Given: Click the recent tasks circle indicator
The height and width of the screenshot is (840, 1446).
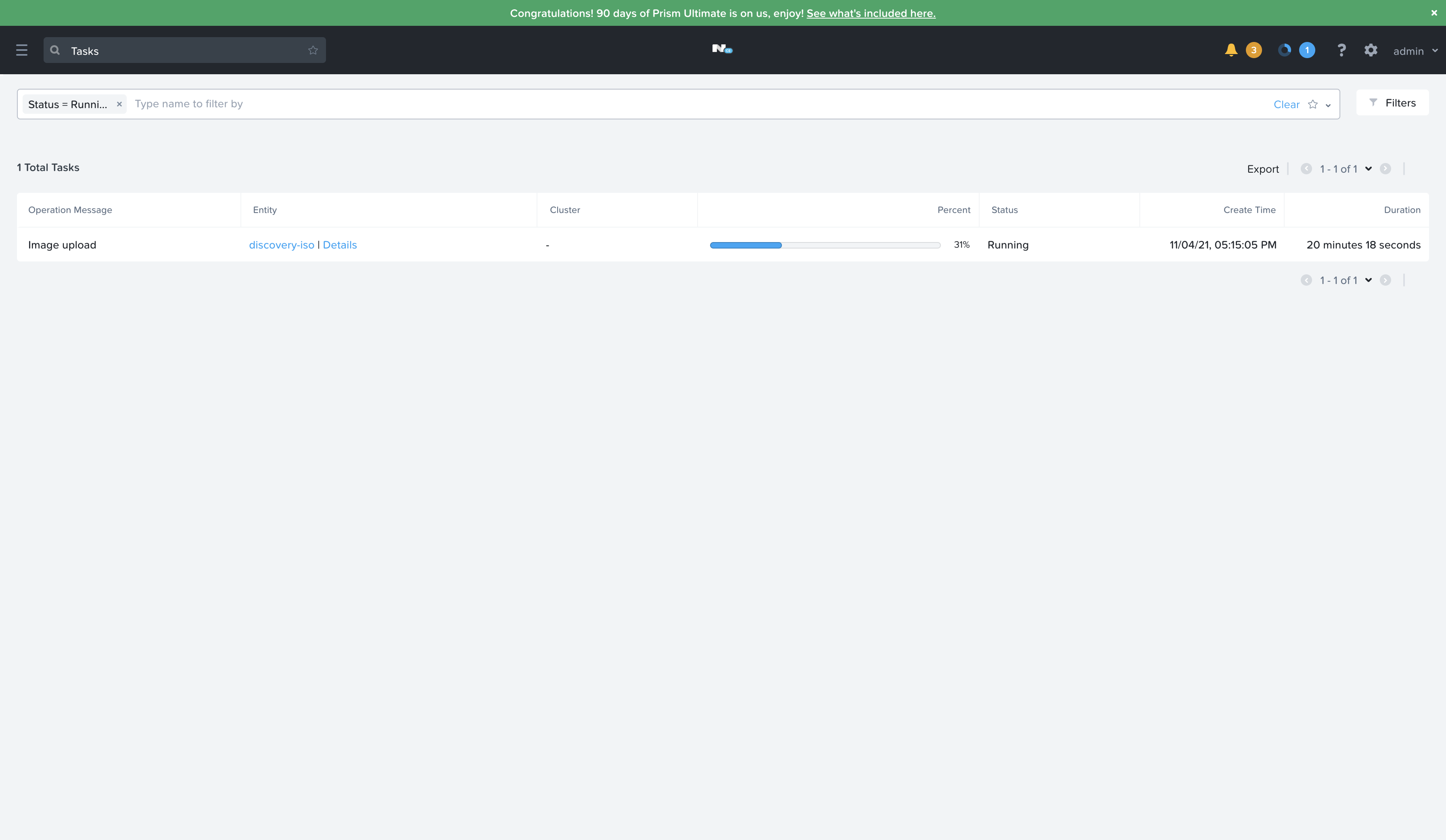Looking at the screenshot, I should tap(1285, 50).
